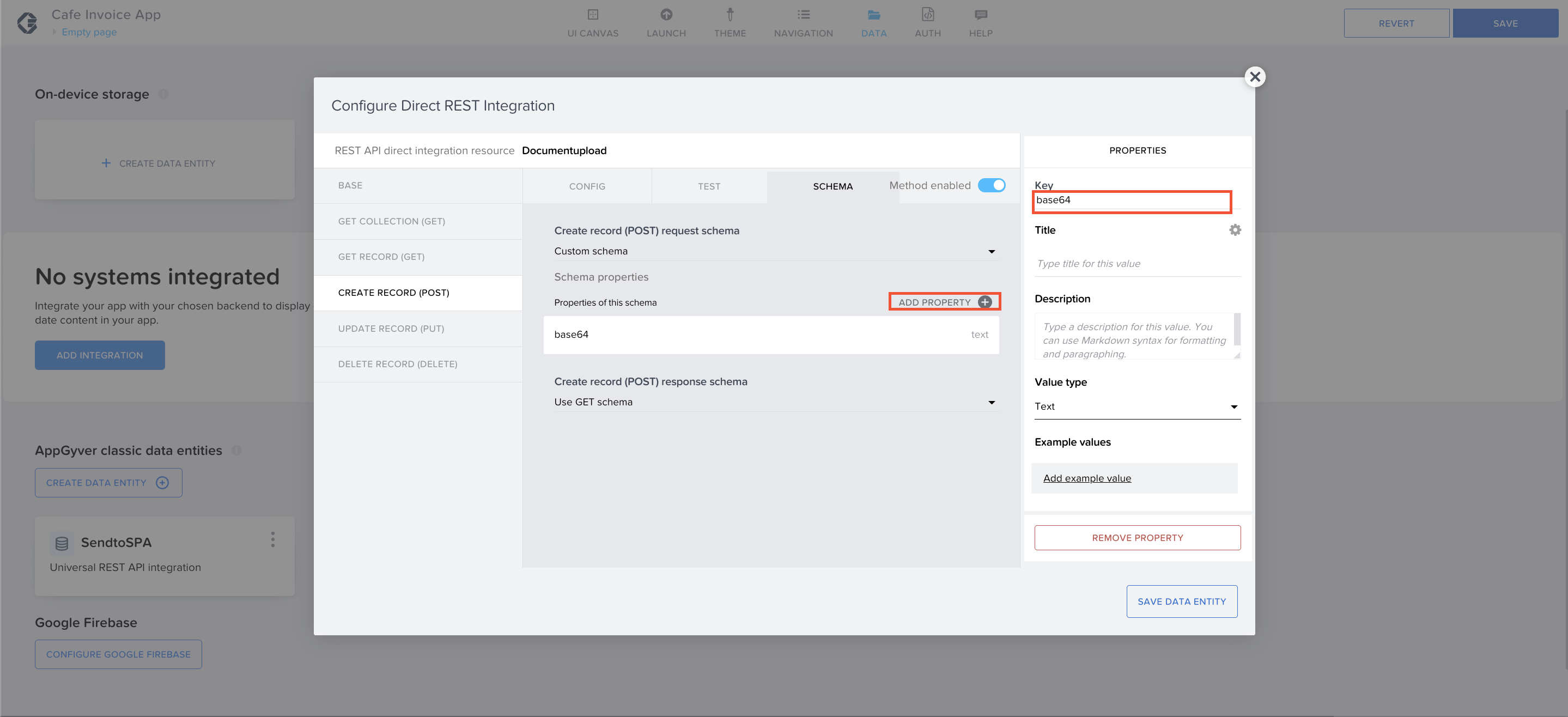Viewport: 1568px width, 717px height.
Task: Click the Description field scrollbar
Action: (1237, 329)
